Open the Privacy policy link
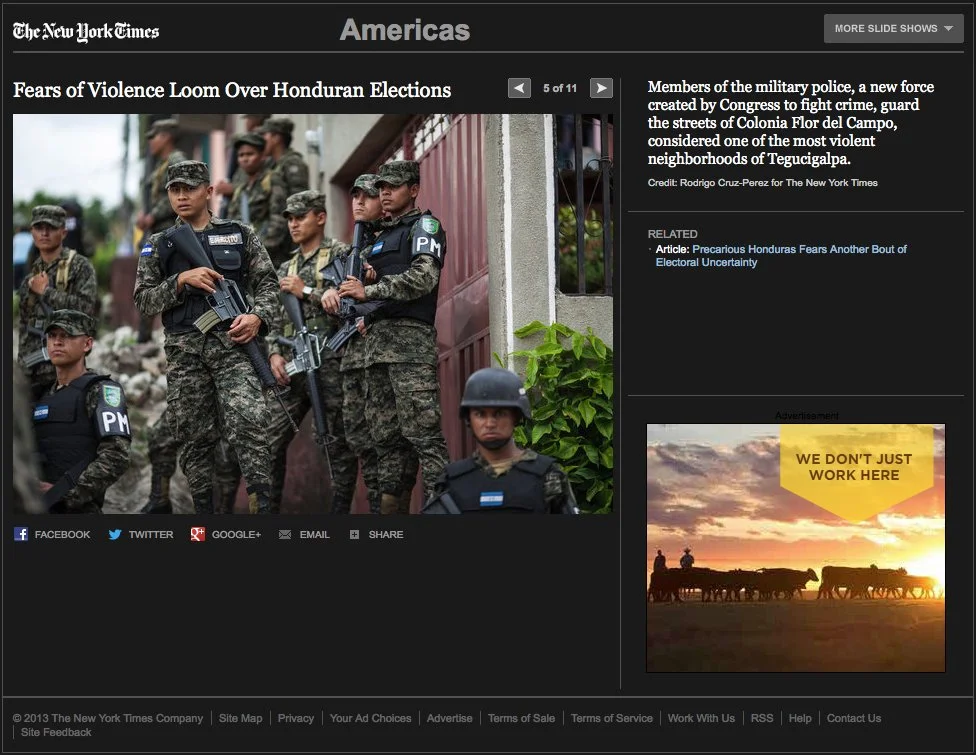976x755 pixels. [296, 718]
